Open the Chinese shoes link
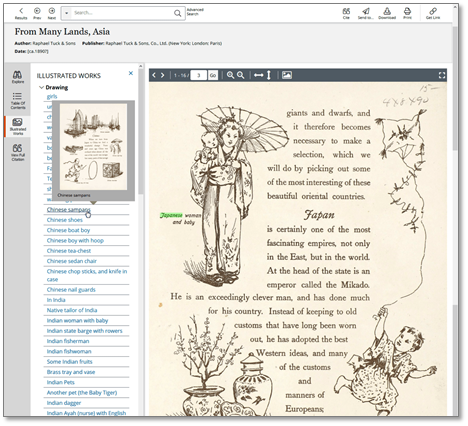The image size is (468, 426). coord(65,220)
